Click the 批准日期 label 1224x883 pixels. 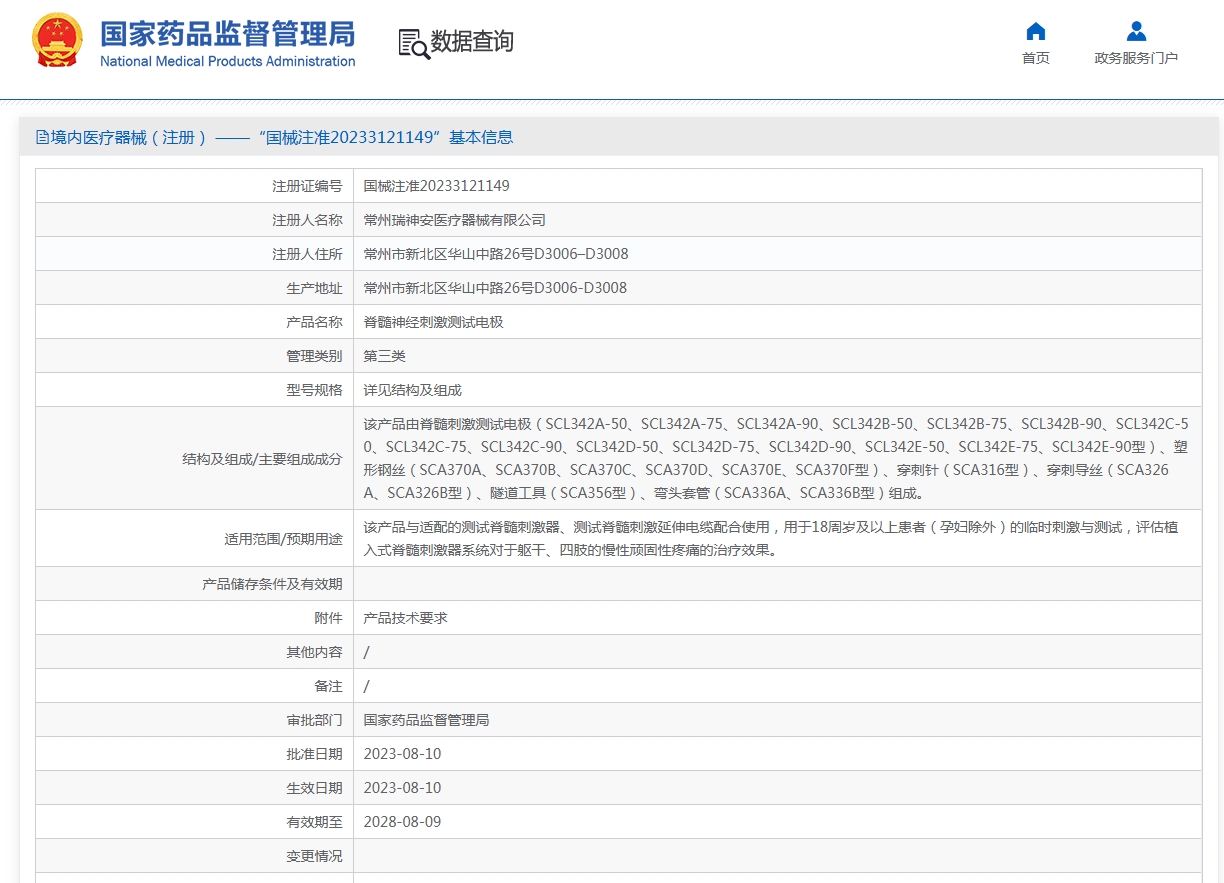pos(314,754)
